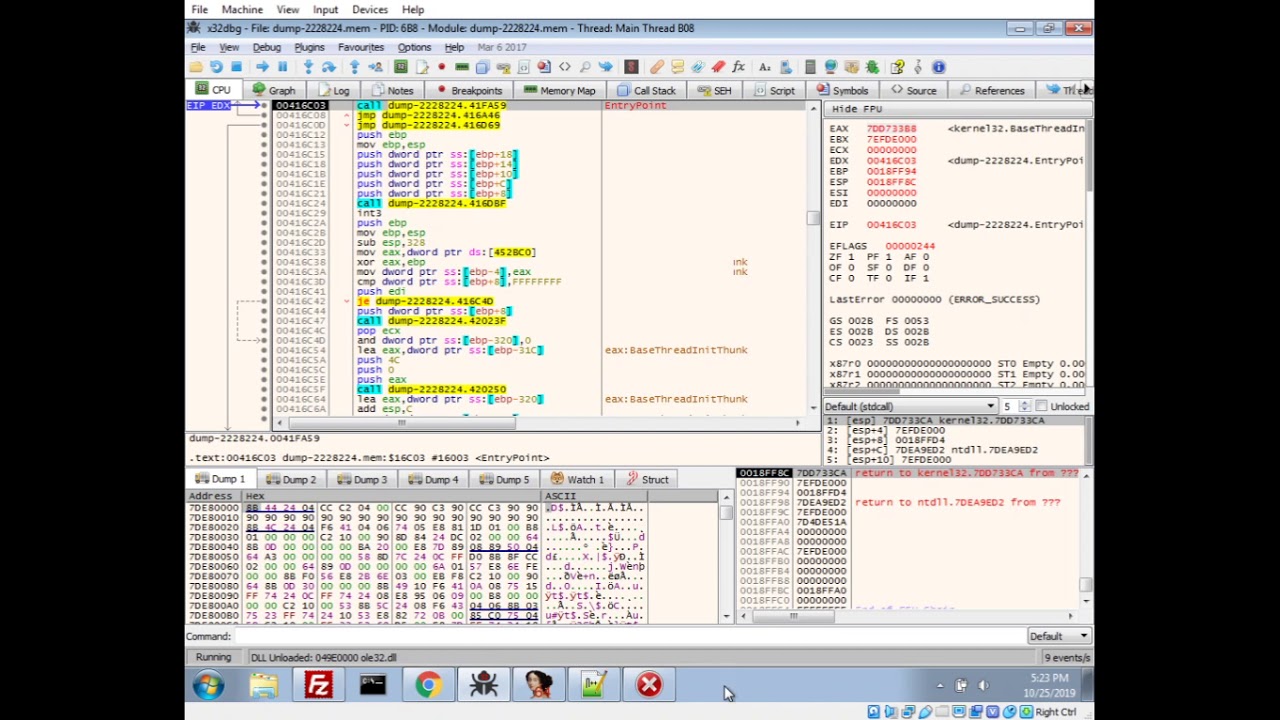Pause execution with the pause icon

coord(282,67)
